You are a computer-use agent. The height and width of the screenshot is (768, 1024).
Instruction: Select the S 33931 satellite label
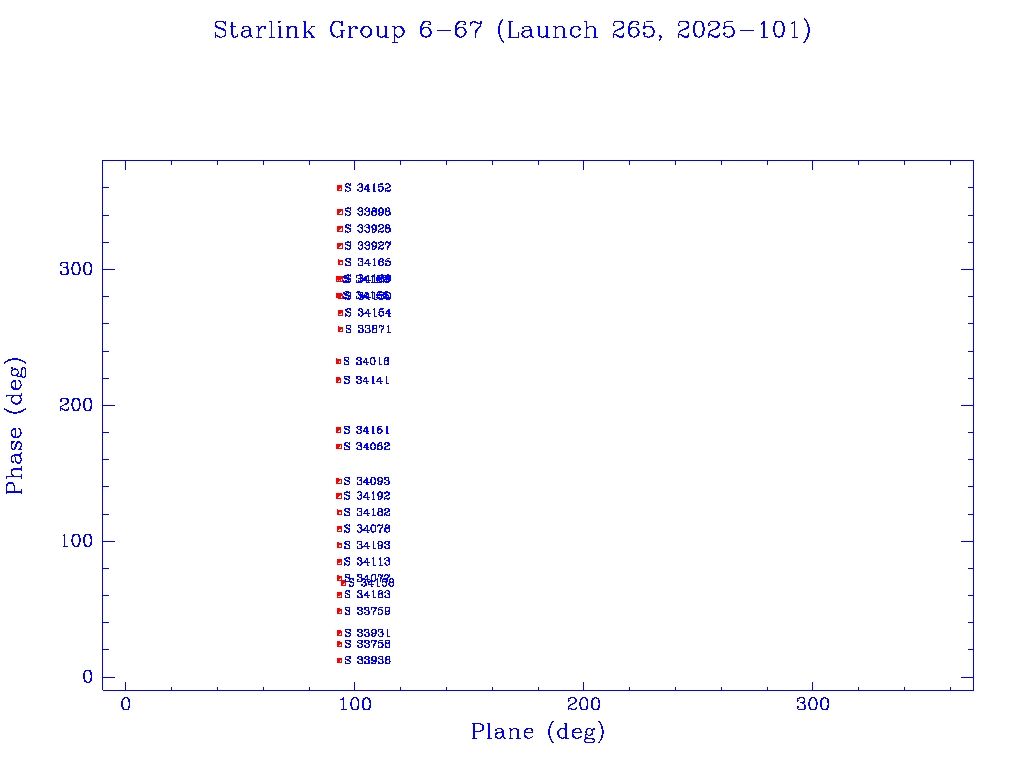[367, 633]
